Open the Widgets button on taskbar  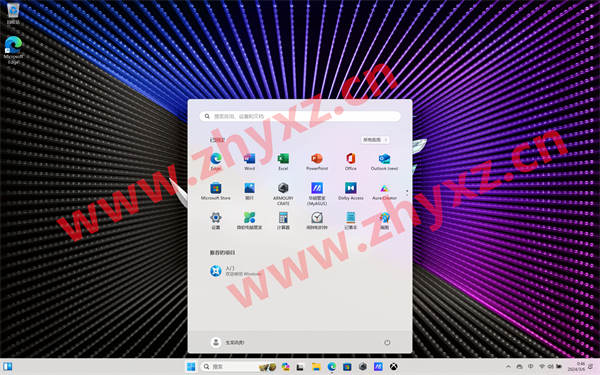[7, 367]
